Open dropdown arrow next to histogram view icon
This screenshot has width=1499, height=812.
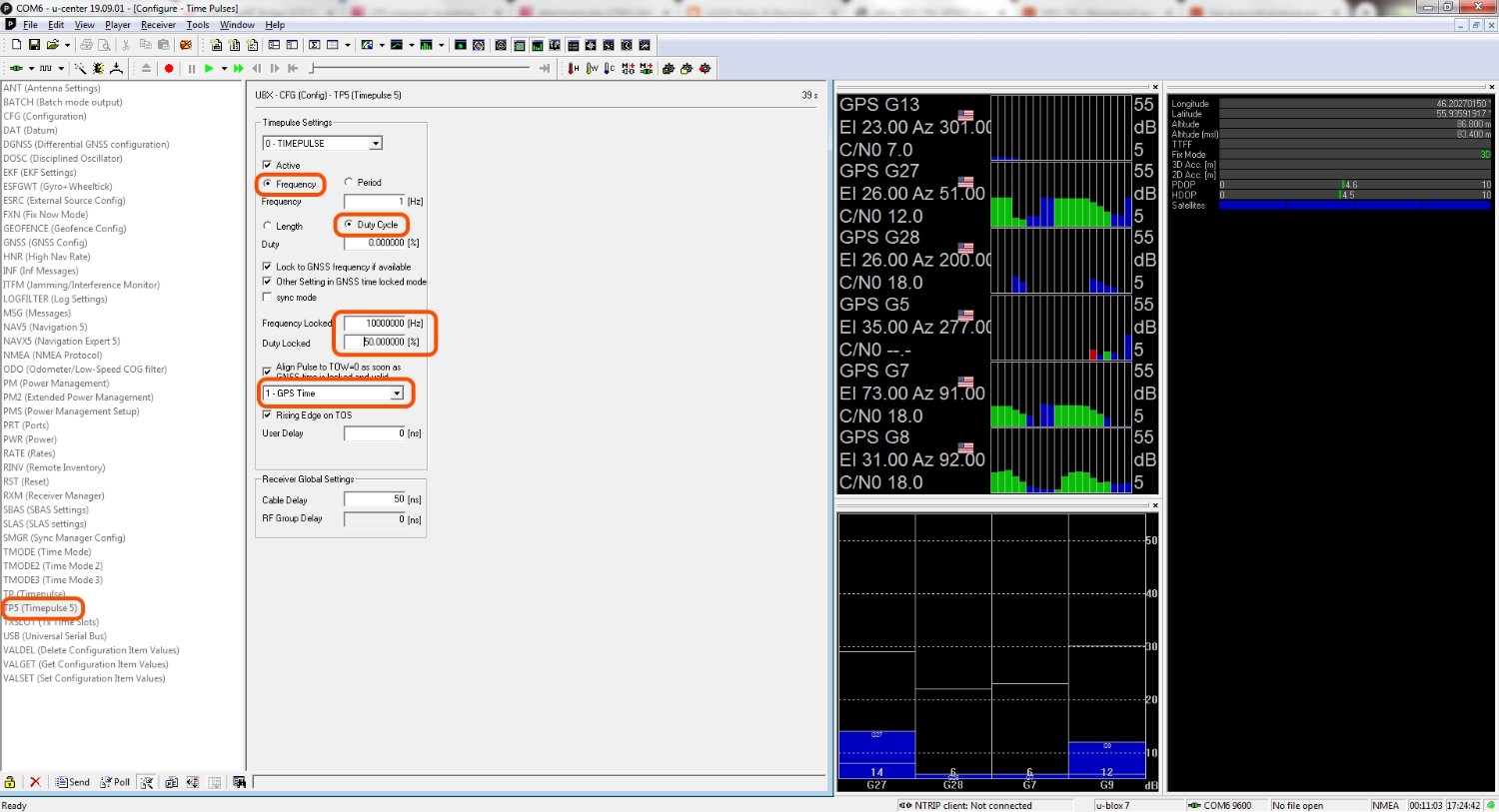pyautogui.click(x=441, y=45)
